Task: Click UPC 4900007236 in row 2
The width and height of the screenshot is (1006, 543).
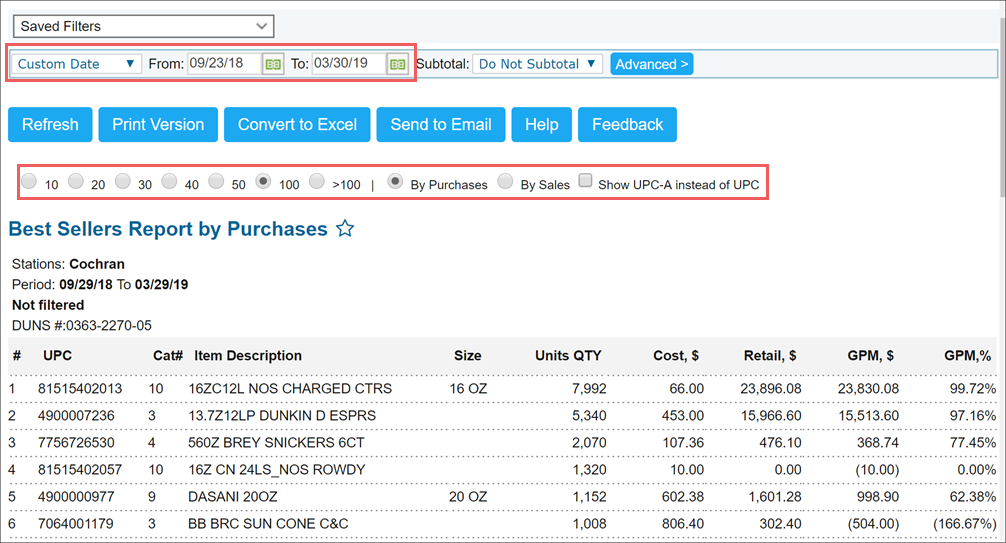Action: click(x=76, y=416)
